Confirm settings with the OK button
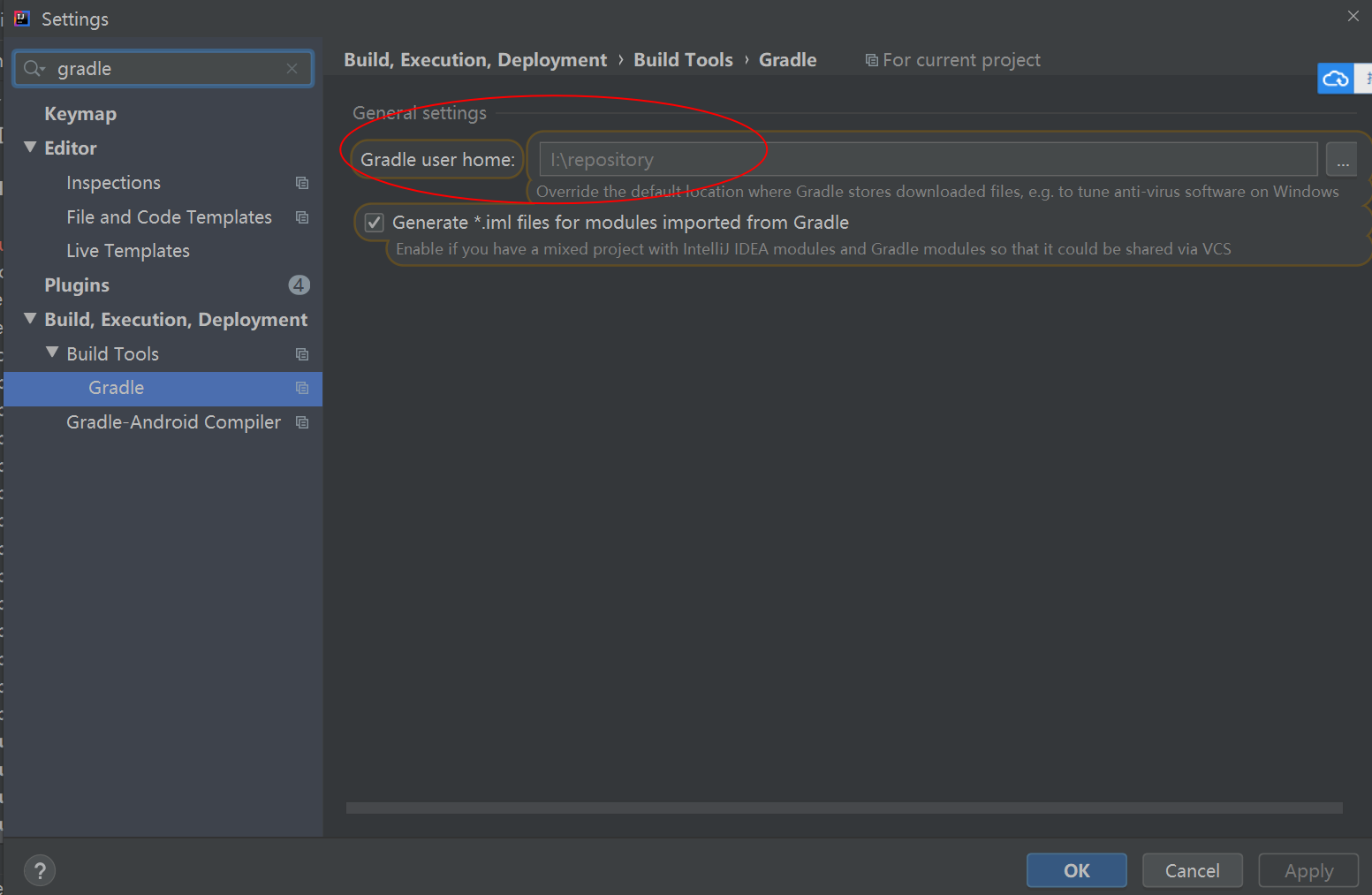 [1076, 870]
